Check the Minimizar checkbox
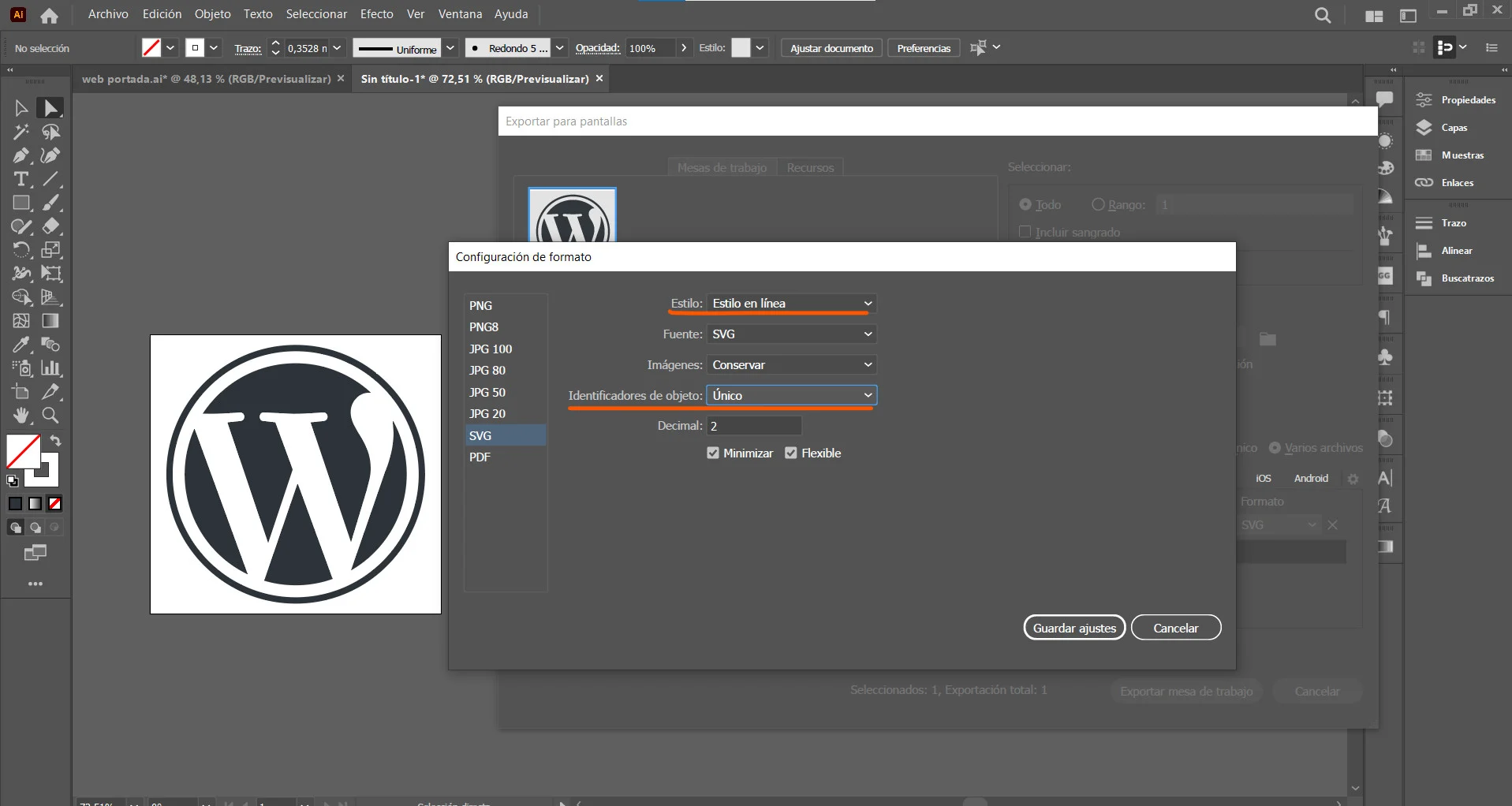The image size is (1512, 806). pyautogui.click(x=713, y=453)
